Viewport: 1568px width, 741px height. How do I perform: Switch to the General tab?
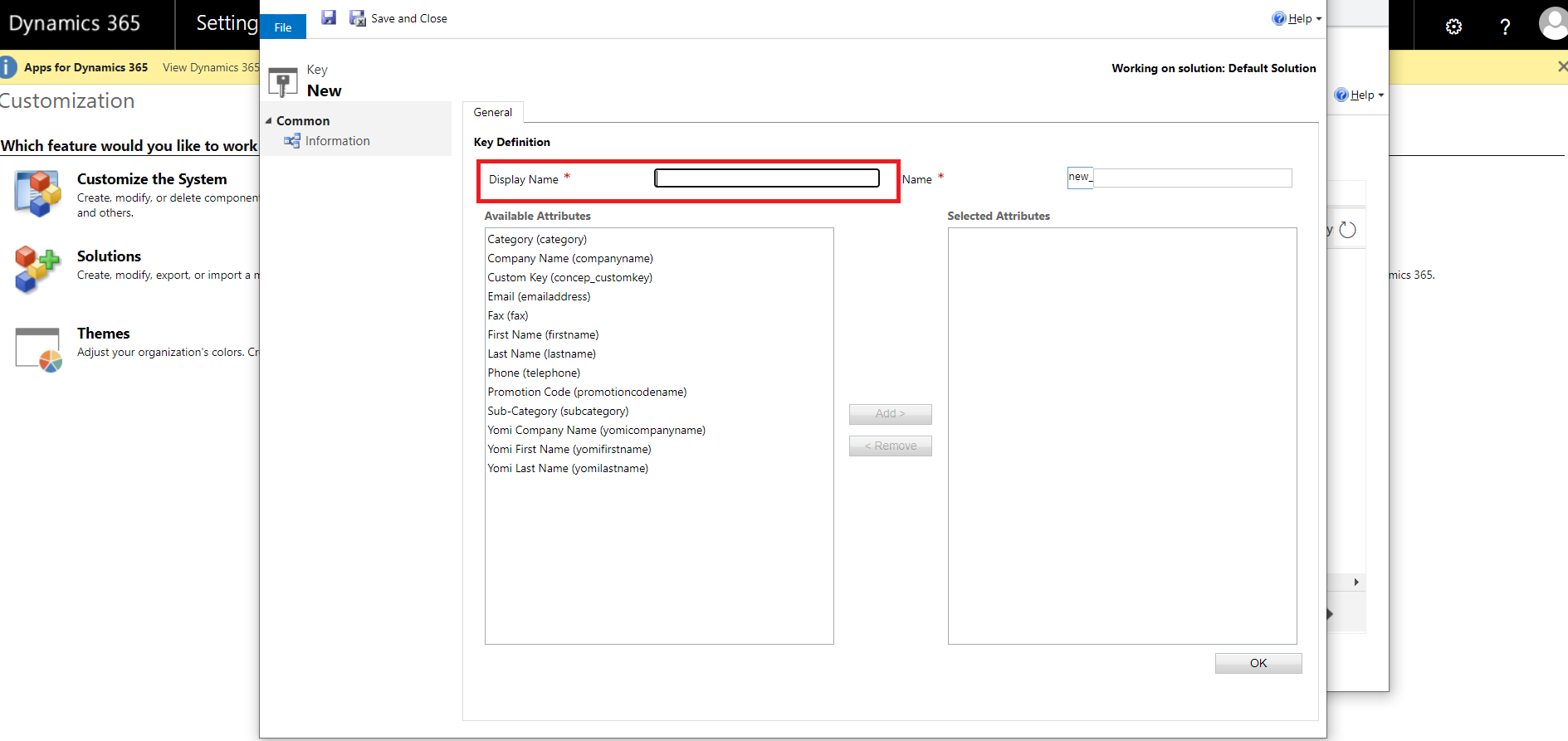point(492,112)
